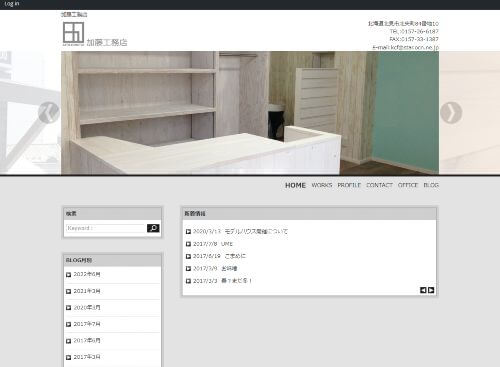Advance to the next carousel slide

pos(451,113)
